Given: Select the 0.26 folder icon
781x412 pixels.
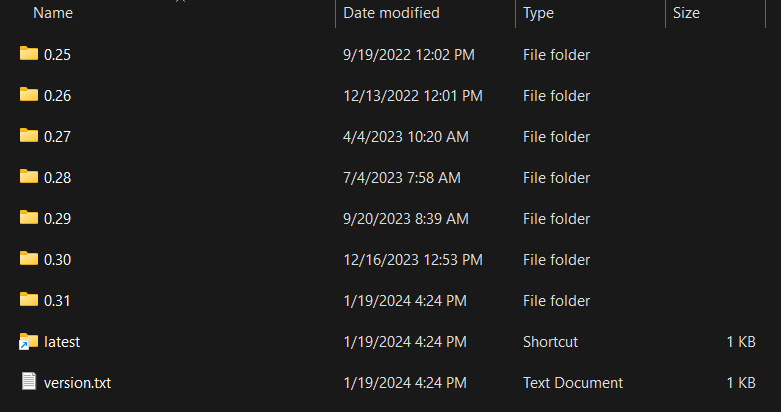Looking at the screenshot, I should (x=29, y=94).
